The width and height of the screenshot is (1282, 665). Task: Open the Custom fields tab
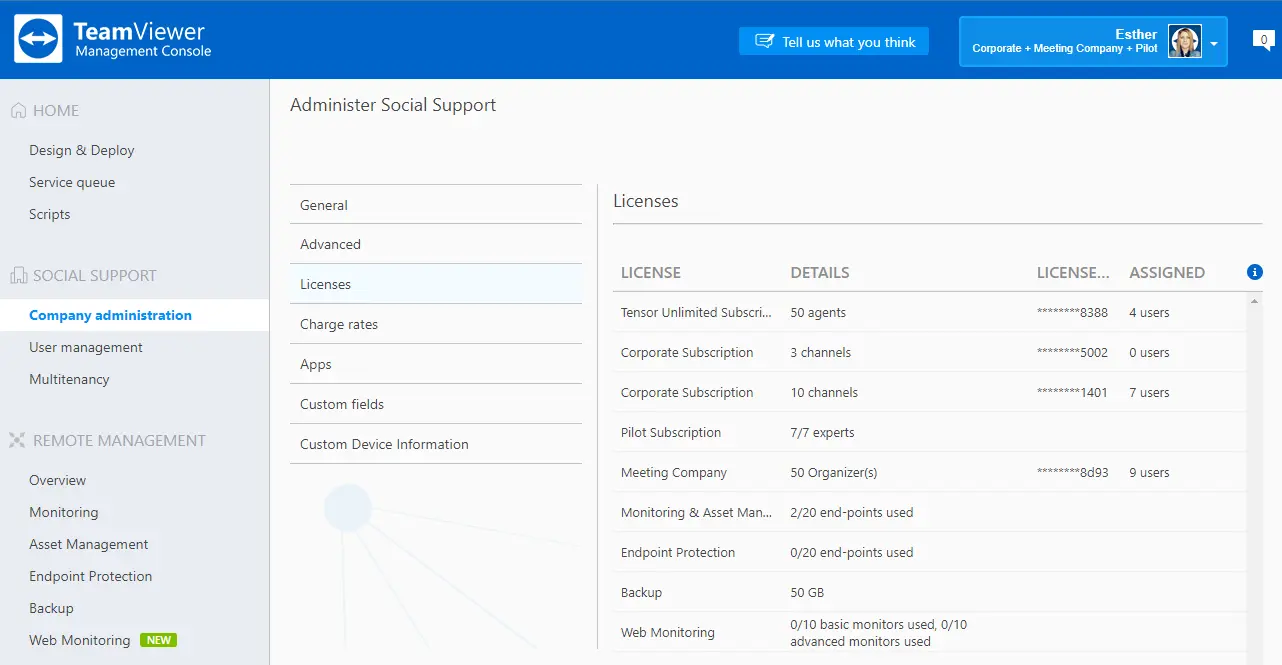click(436, 404)
